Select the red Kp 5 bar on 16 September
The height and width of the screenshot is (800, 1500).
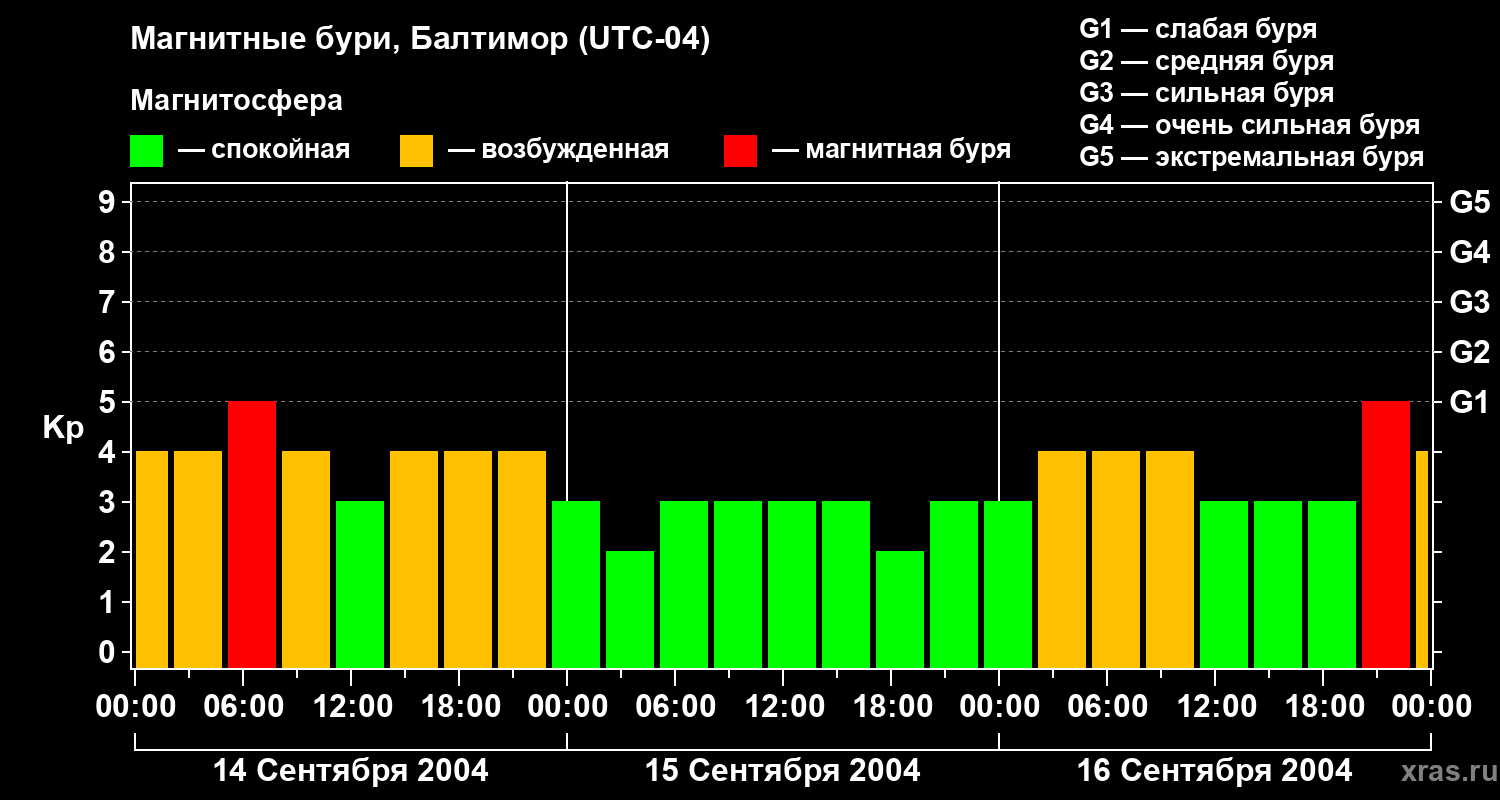pyautogui.click(x=1386, y=534)
